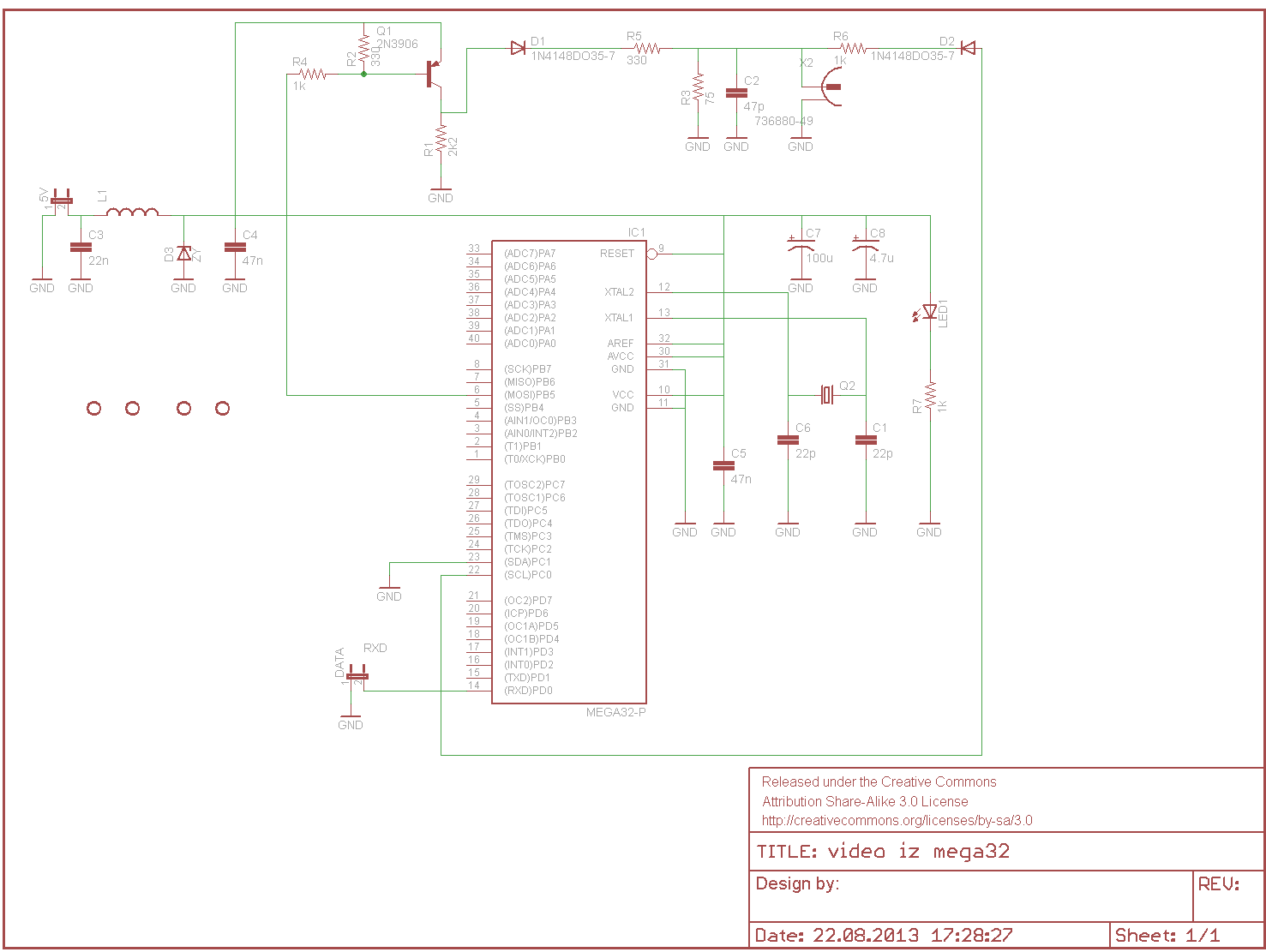Select the '1N4148DO35-7' label beside D1
Image resolution: width=1266 pixels, height=952 pixels.
point(573,56)
